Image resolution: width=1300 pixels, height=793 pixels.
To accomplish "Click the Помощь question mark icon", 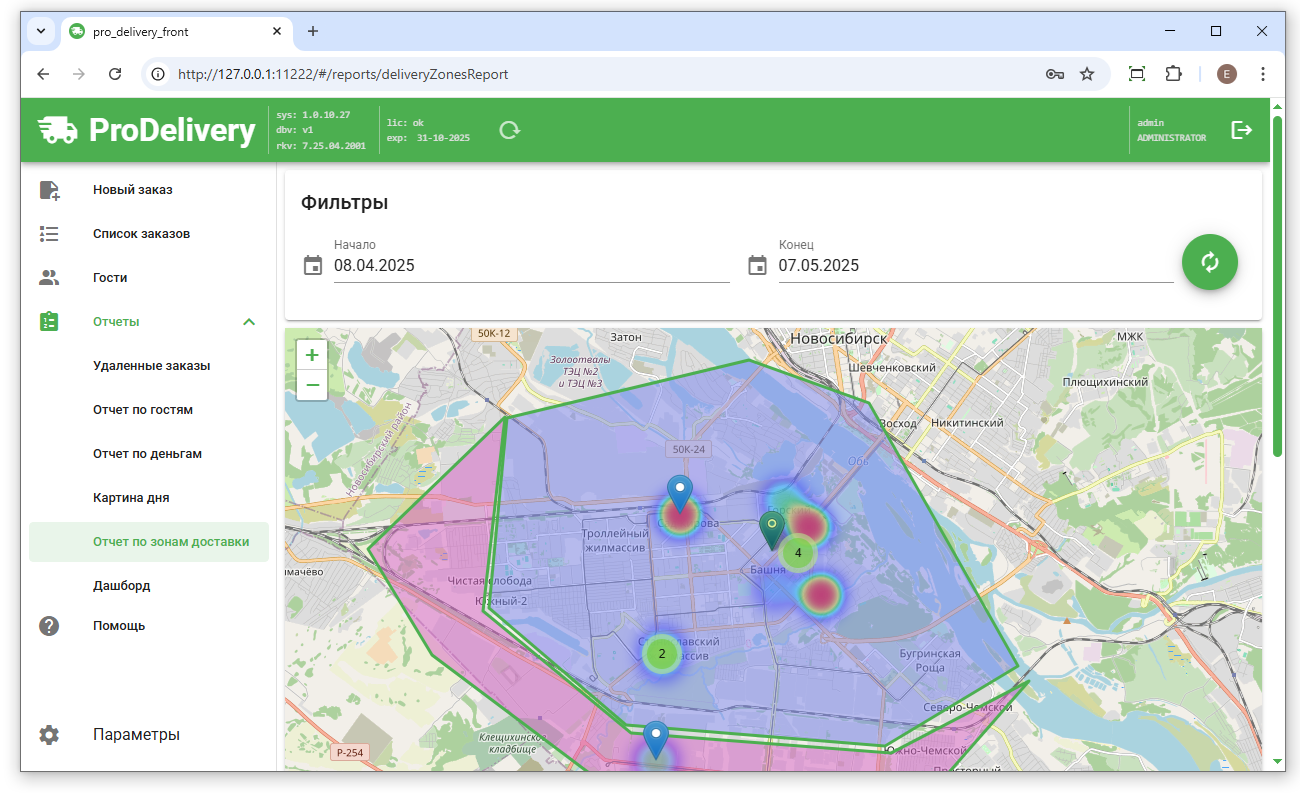I will [49, 626].
